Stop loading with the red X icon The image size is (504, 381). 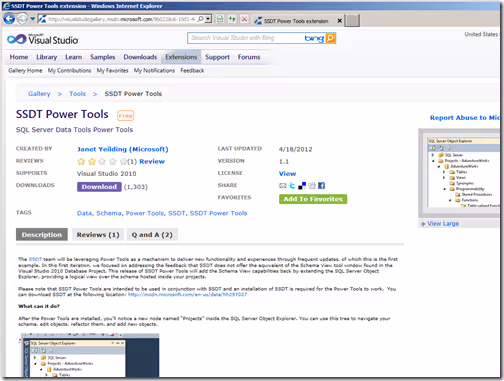[244, 19]
